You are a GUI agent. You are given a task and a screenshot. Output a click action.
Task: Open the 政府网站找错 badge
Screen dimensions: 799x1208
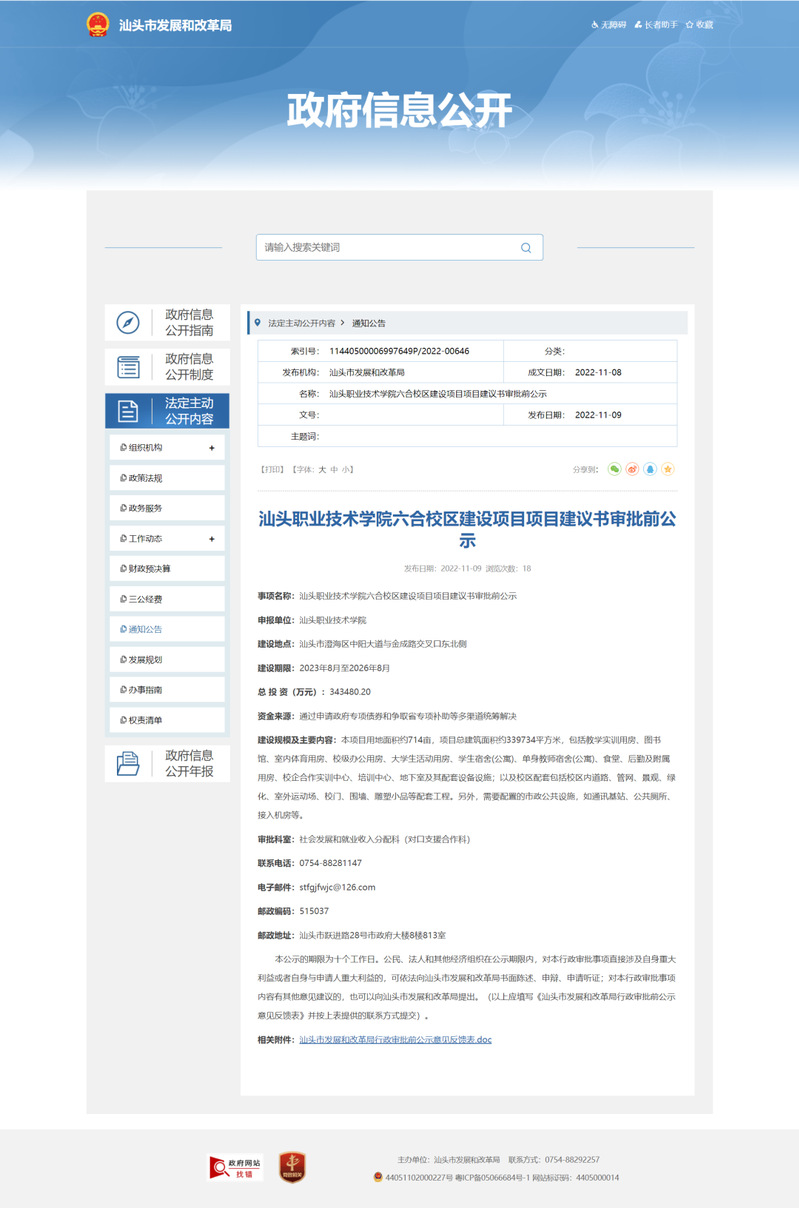coord(235,1167)
